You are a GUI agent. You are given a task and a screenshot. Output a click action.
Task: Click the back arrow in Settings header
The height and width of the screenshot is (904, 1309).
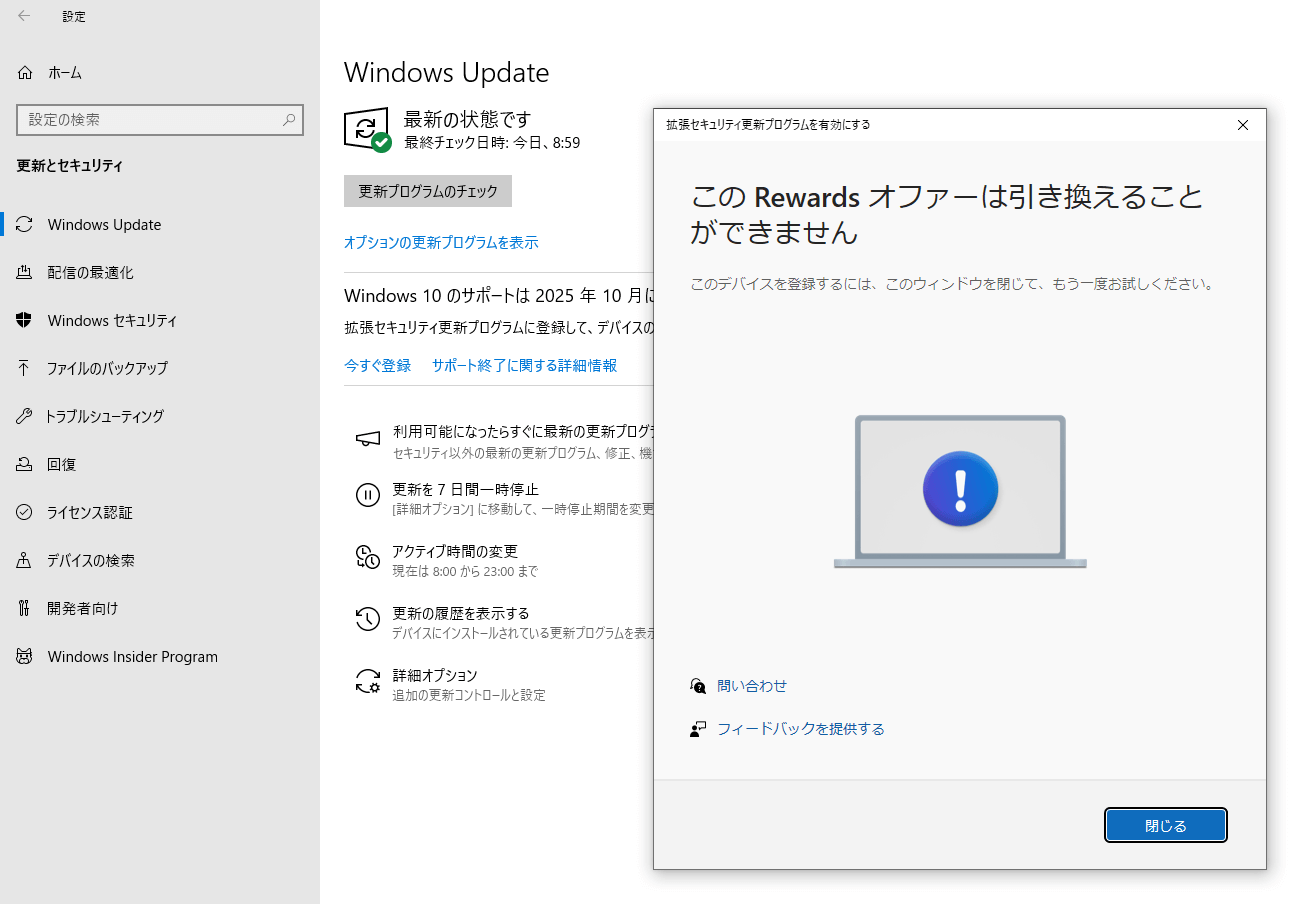click(x=24, y=16)
